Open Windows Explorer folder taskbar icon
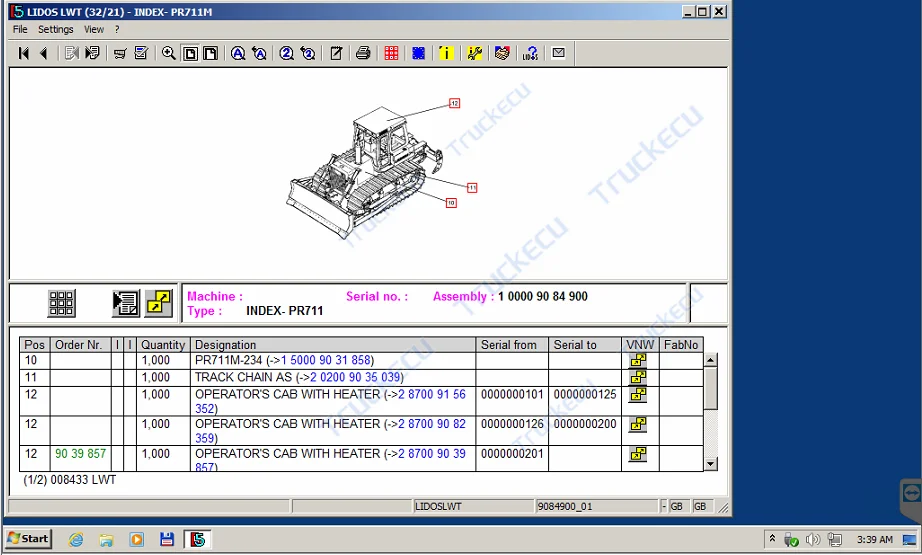Image resolution: width=922 pixels, height=555 pixels. point(106,539)
